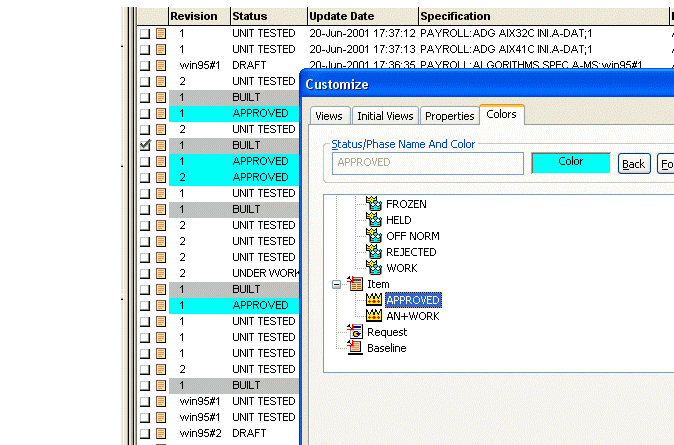Click the Baseline node icon
This screenshot has height=445, width=674.
pos(354,348)
